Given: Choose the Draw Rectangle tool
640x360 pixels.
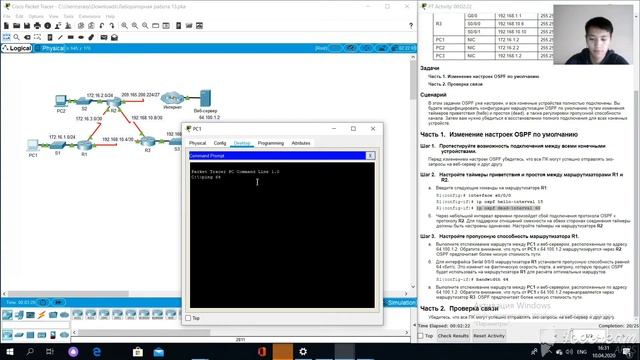Looking at the screenshot, I should (71, 37).
